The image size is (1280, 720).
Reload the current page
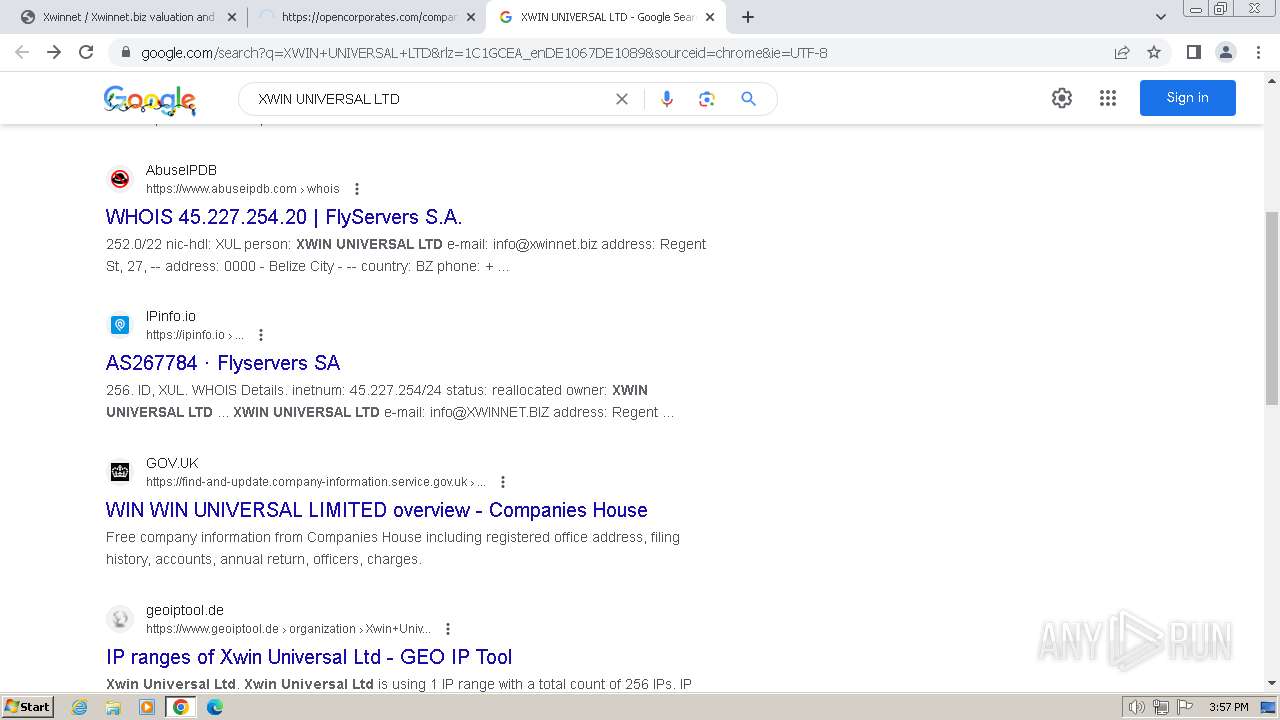(86, 52)
